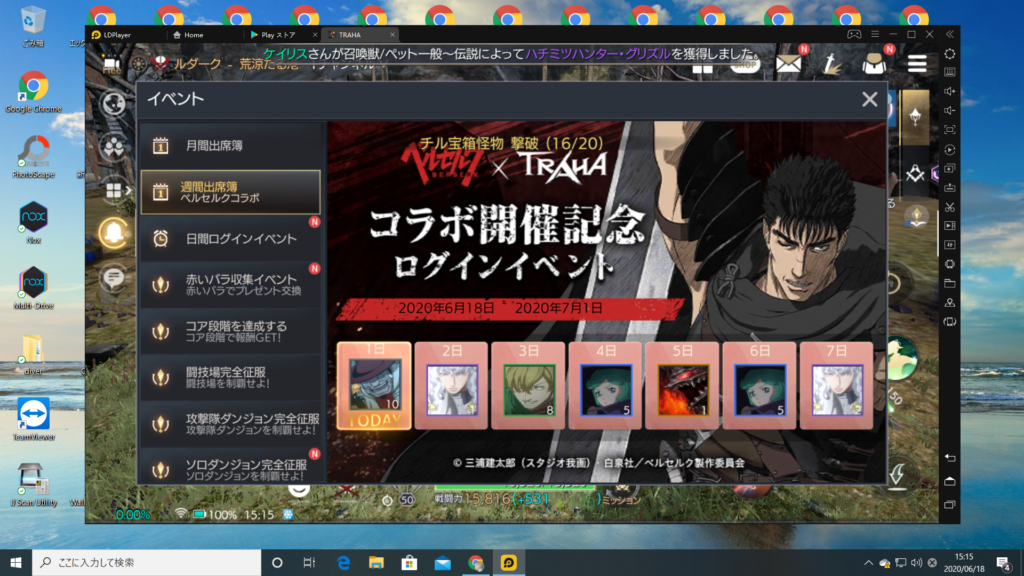Image resolution: width=1024 pixels, height=576 pixels.
Task: Decrease emulator volume
Action: pos(950,110)
